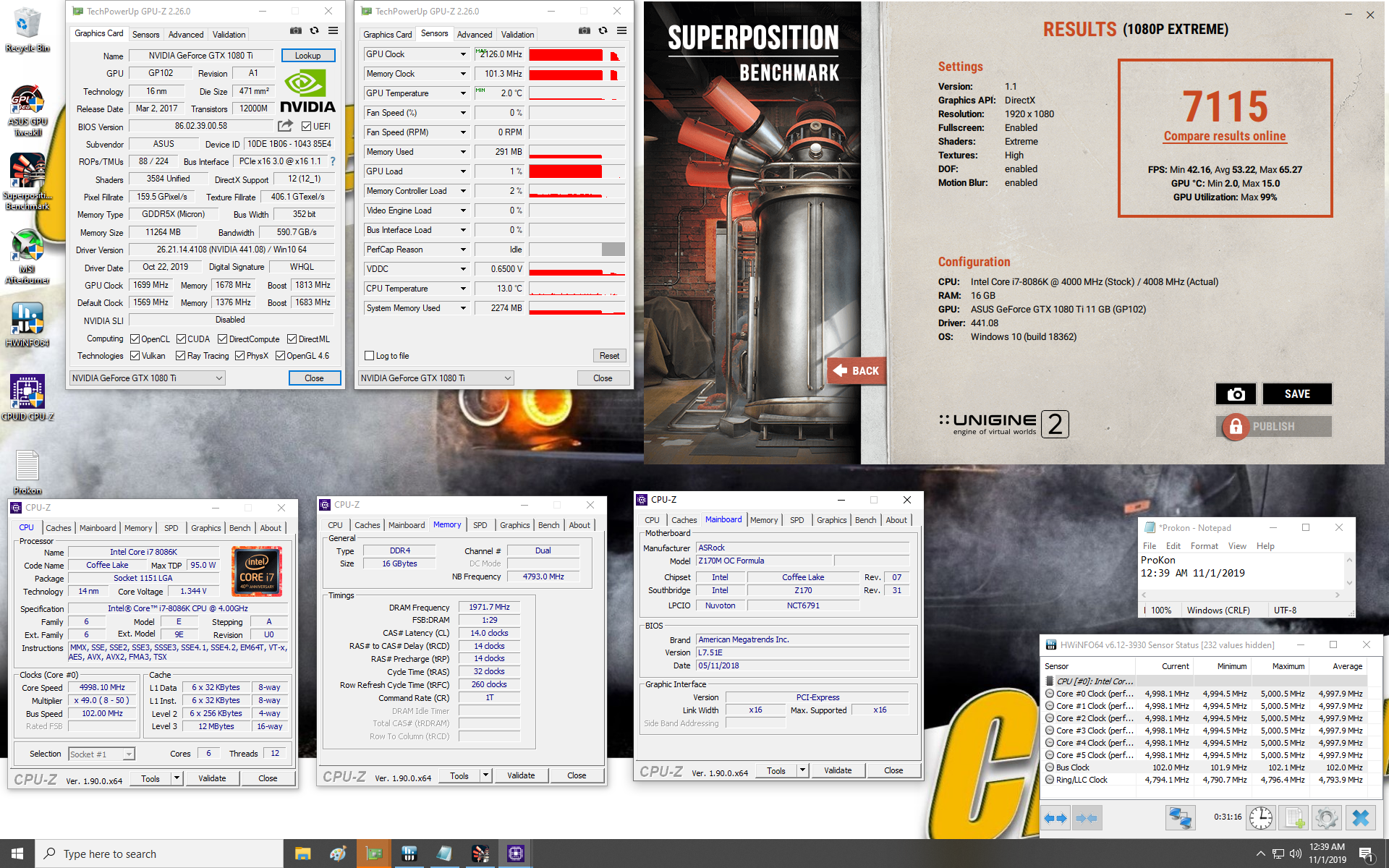
Task: Open GPU selector dropdown in GPU-Z Sensors window
Action: (436, 378)
